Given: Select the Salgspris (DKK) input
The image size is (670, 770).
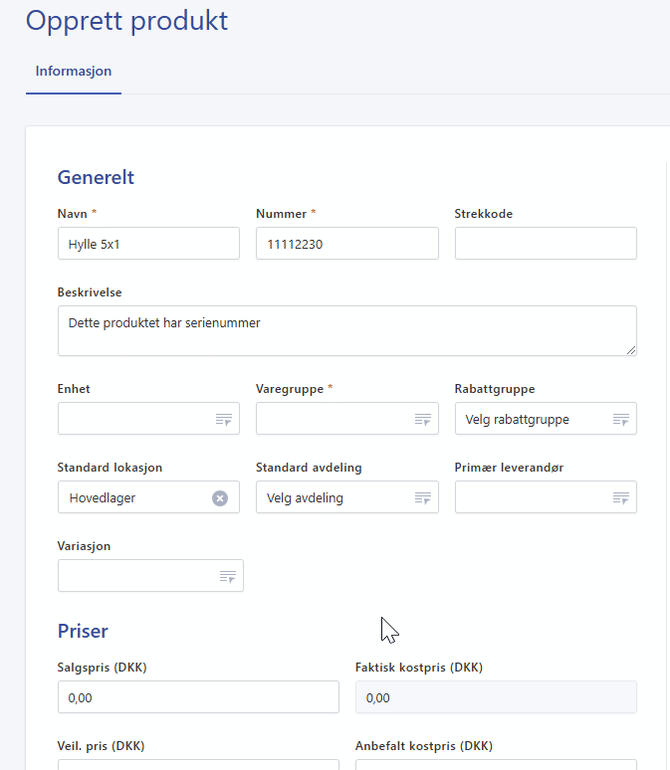Looking at the screenshot, I should [x=198, y=697].
